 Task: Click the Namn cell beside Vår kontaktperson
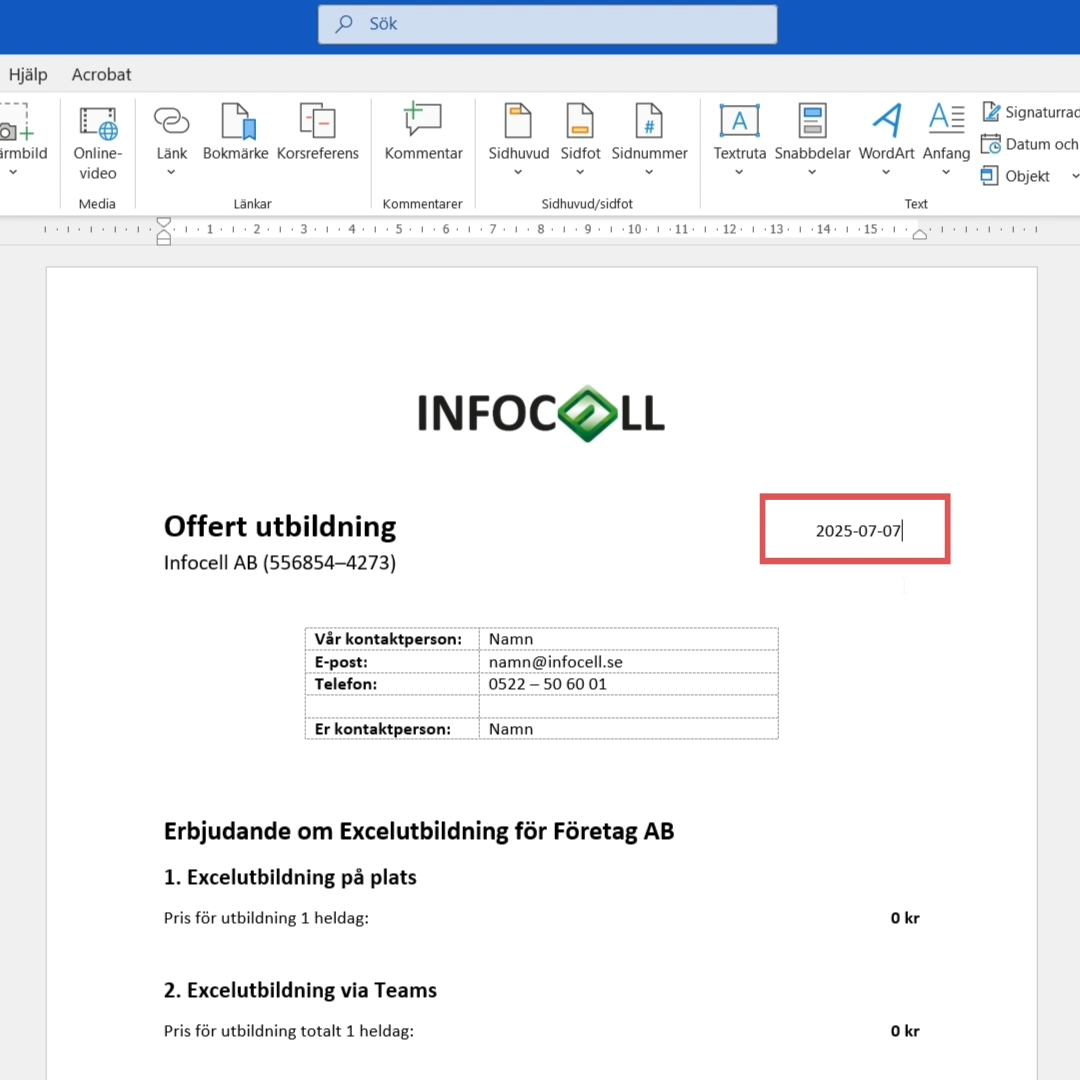click(628, 639)
